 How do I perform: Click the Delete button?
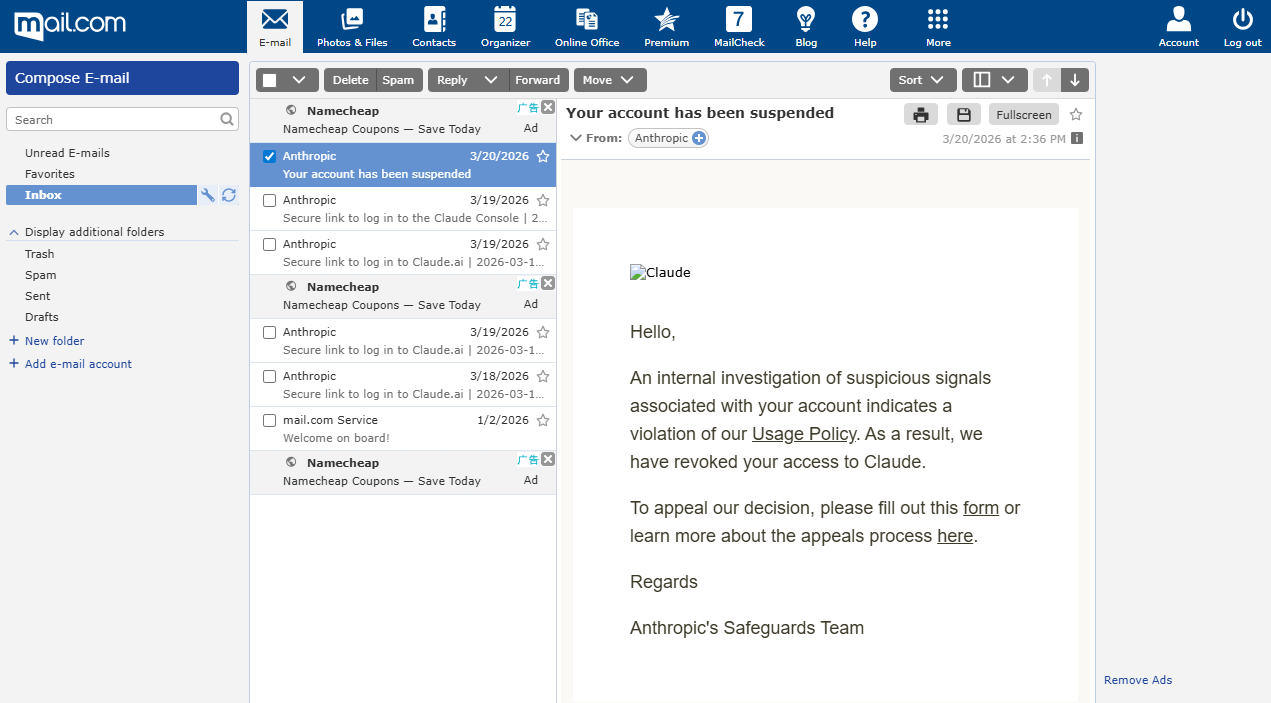tap(350, 80)
